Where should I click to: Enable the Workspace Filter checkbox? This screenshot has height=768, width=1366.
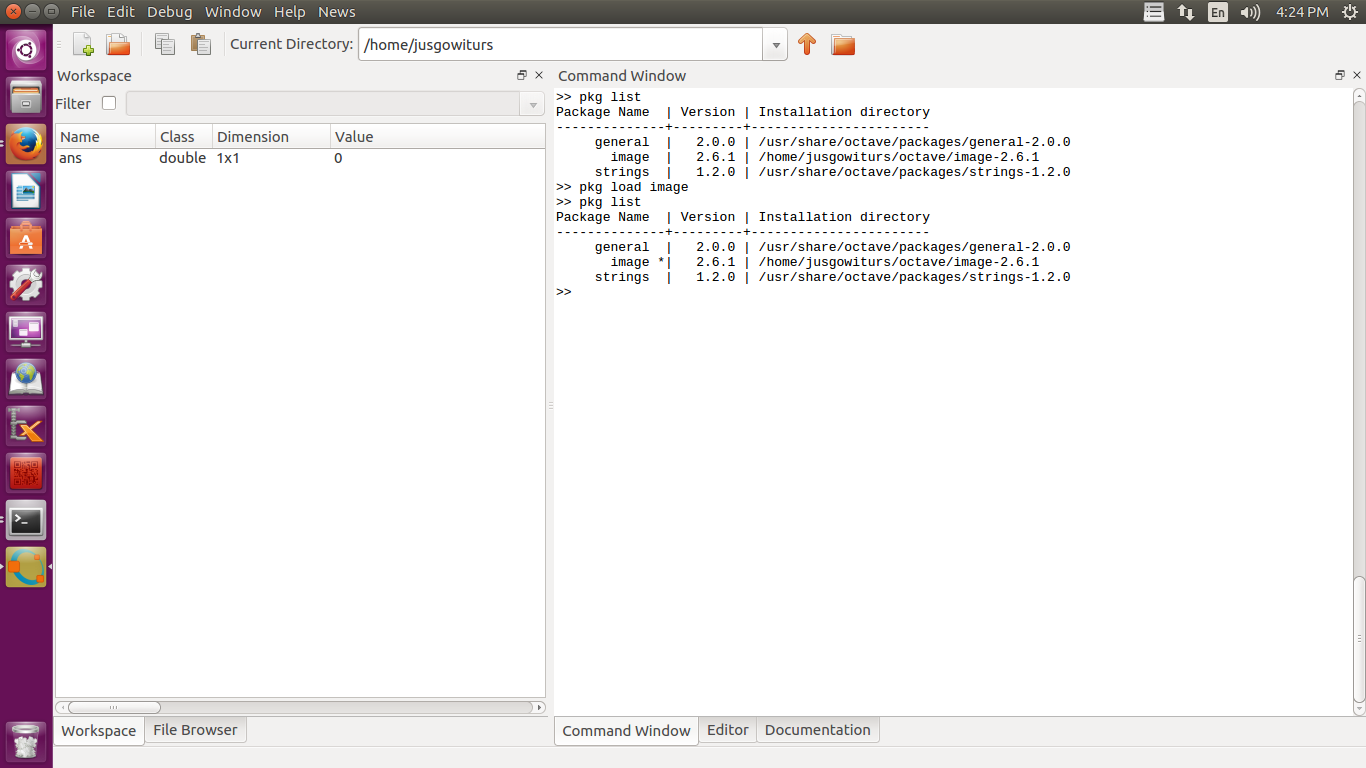109,103
